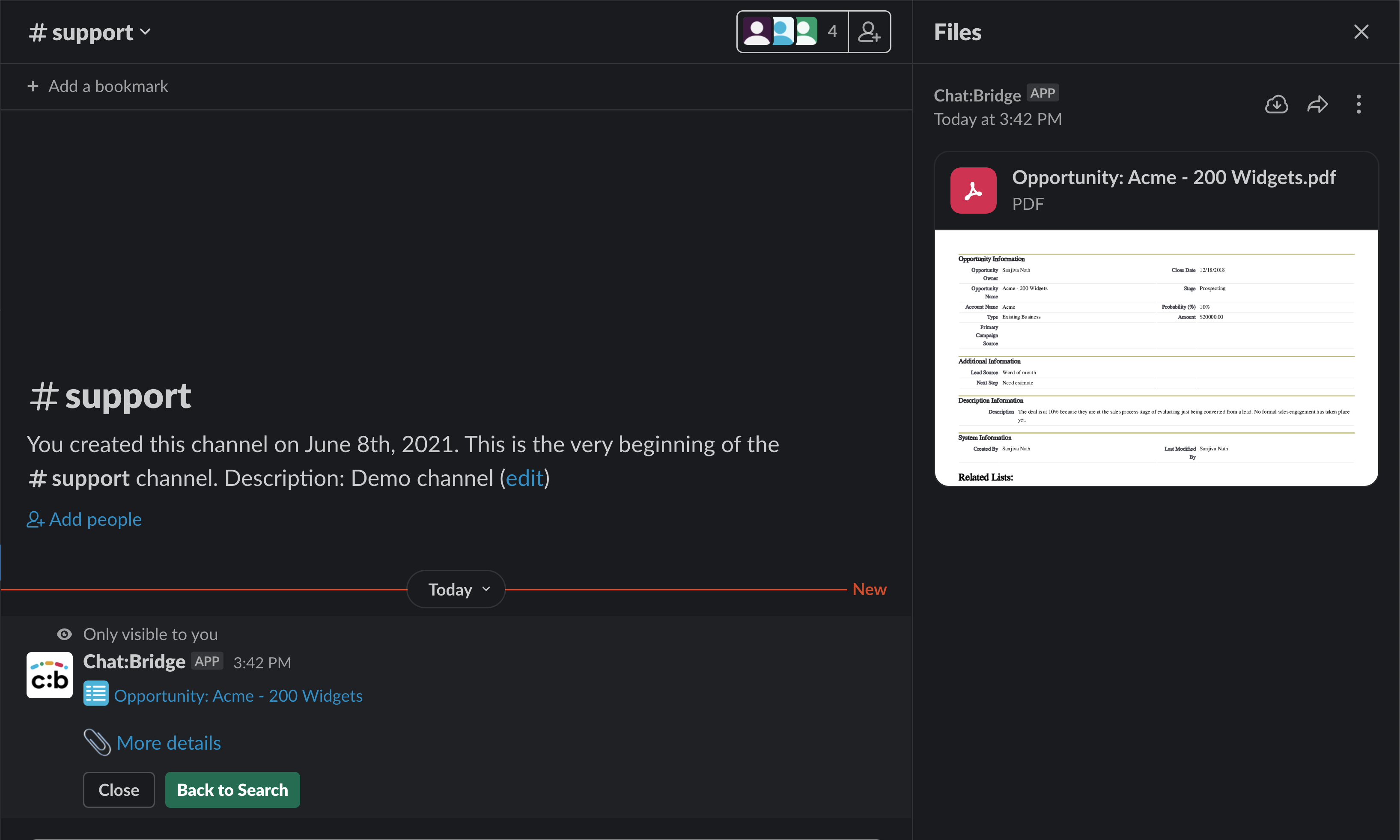
Task: Click the Chat:Bridge app avatar
Action: 50,675
